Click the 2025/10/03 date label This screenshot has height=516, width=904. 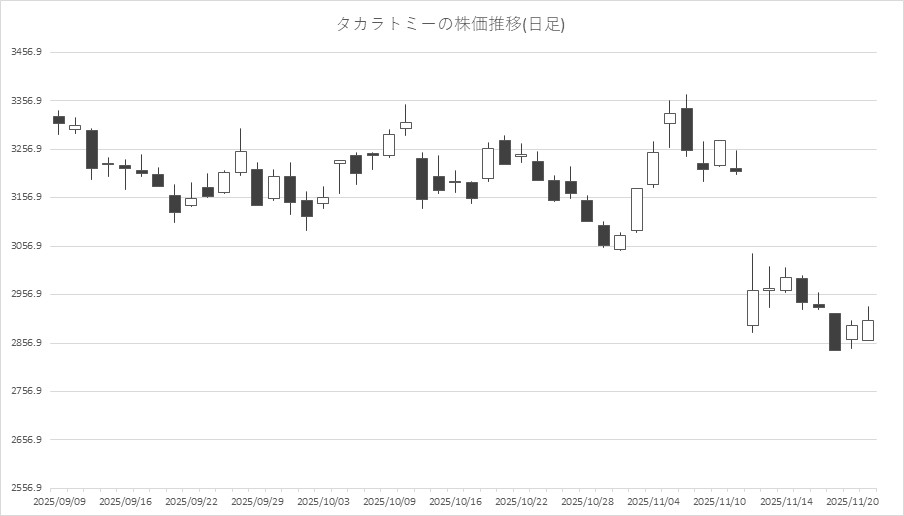pyautogui.click(x=323, y=501)
